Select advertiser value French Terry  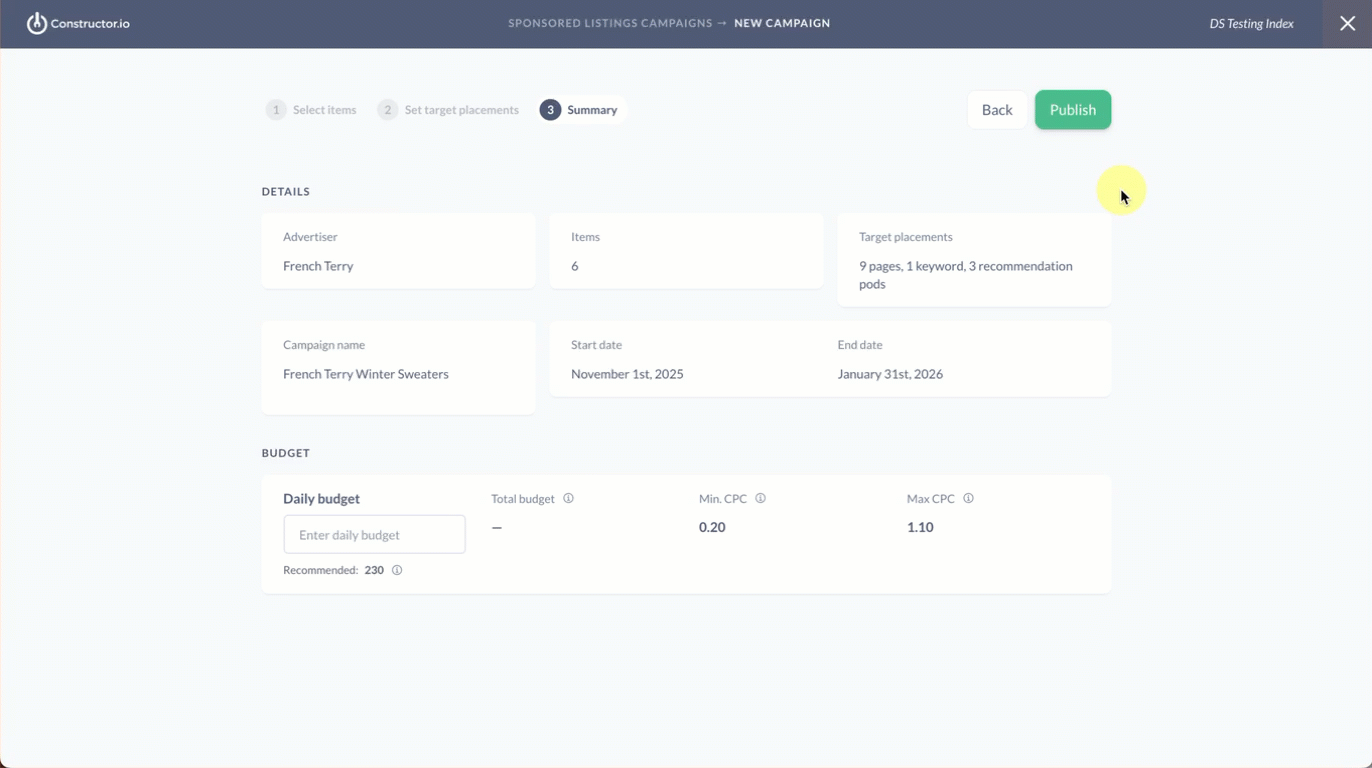point(318,266)
